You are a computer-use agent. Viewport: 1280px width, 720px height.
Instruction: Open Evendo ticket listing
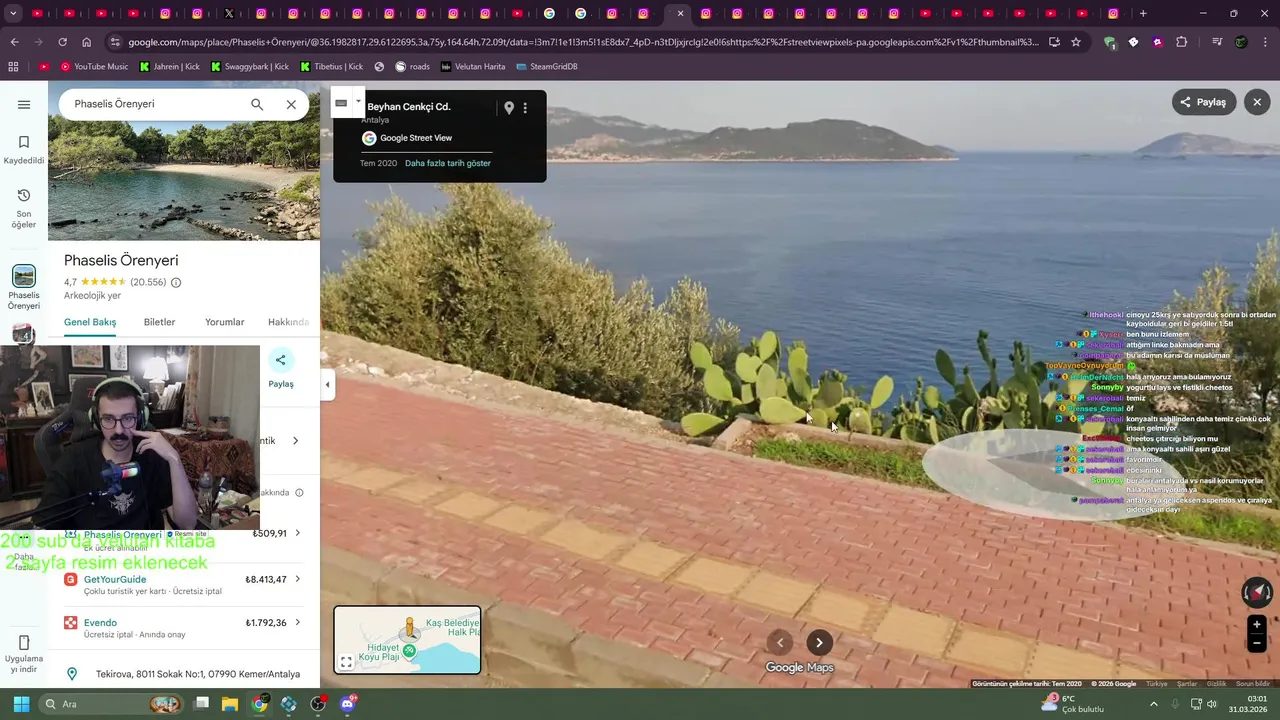(184, 628)
